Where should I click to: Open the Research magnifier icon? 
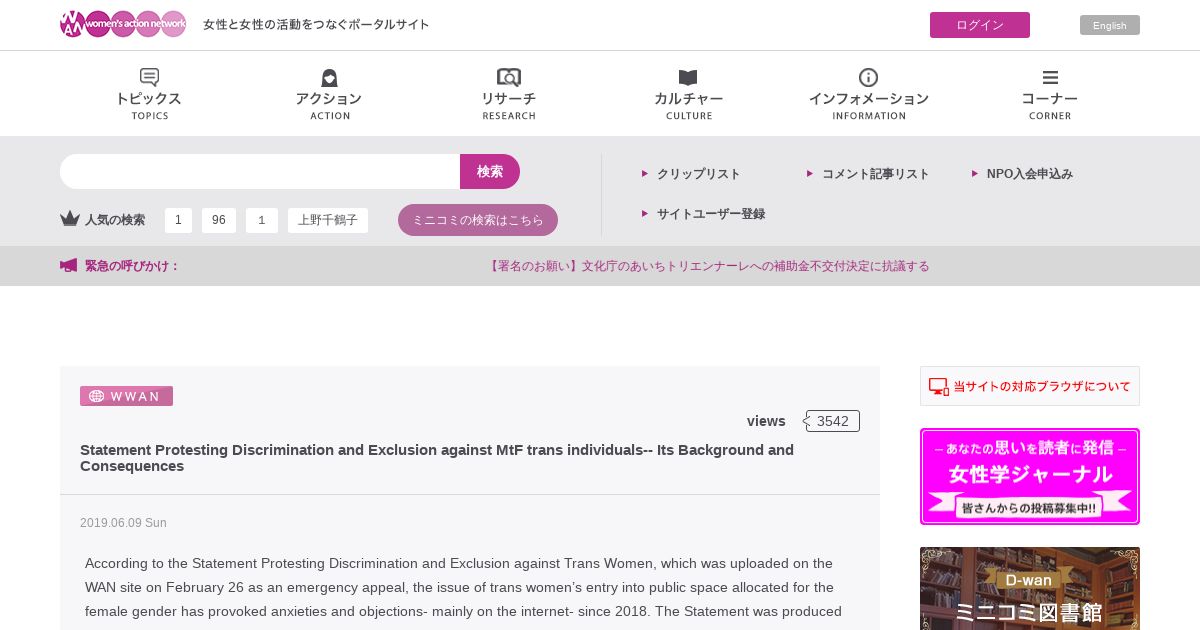(x=509, y=77)
